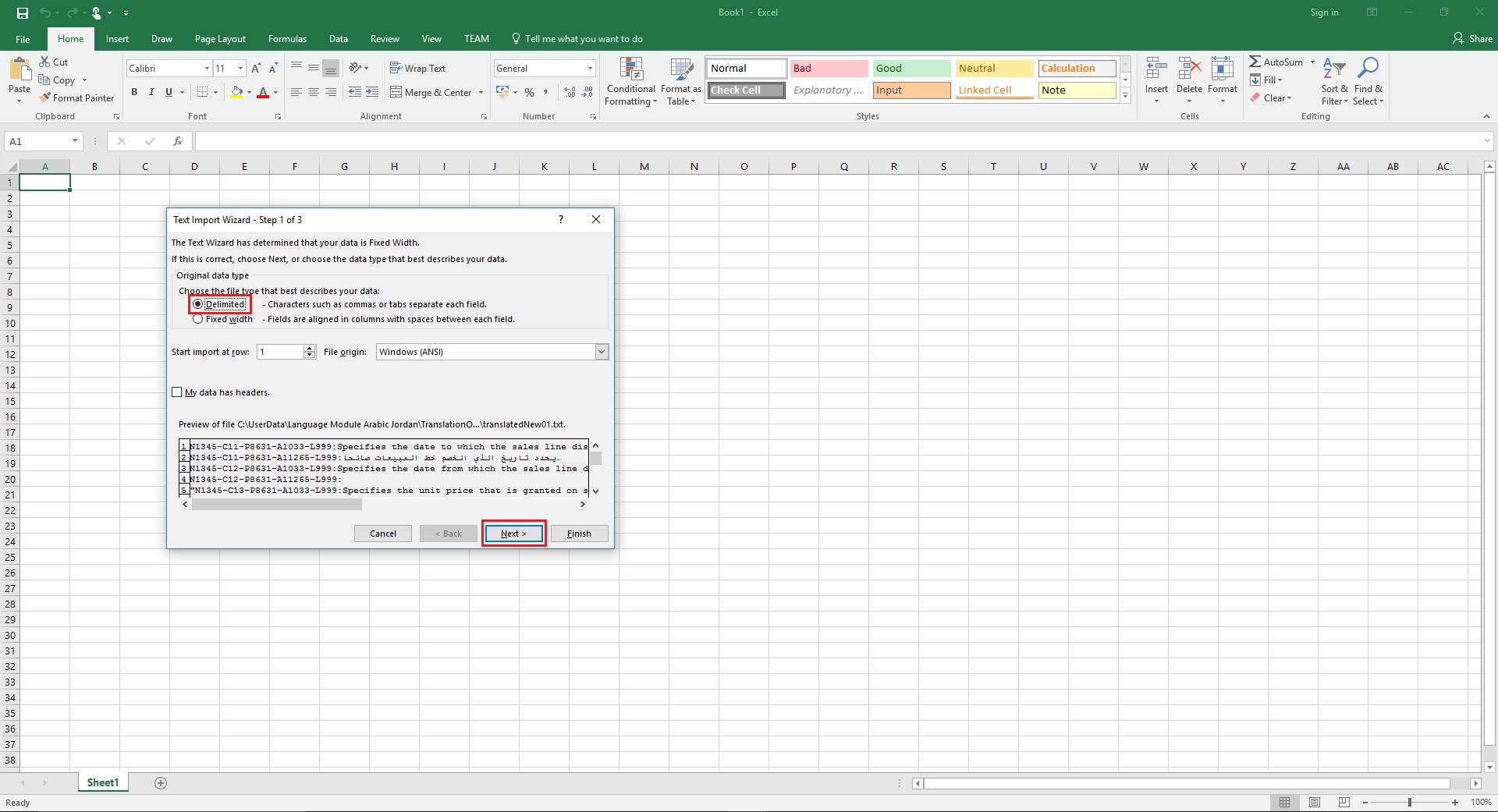Screen dimensions: 1498x812
Task: Click the Save icon in the title bar
Action: tap(23, 12)
